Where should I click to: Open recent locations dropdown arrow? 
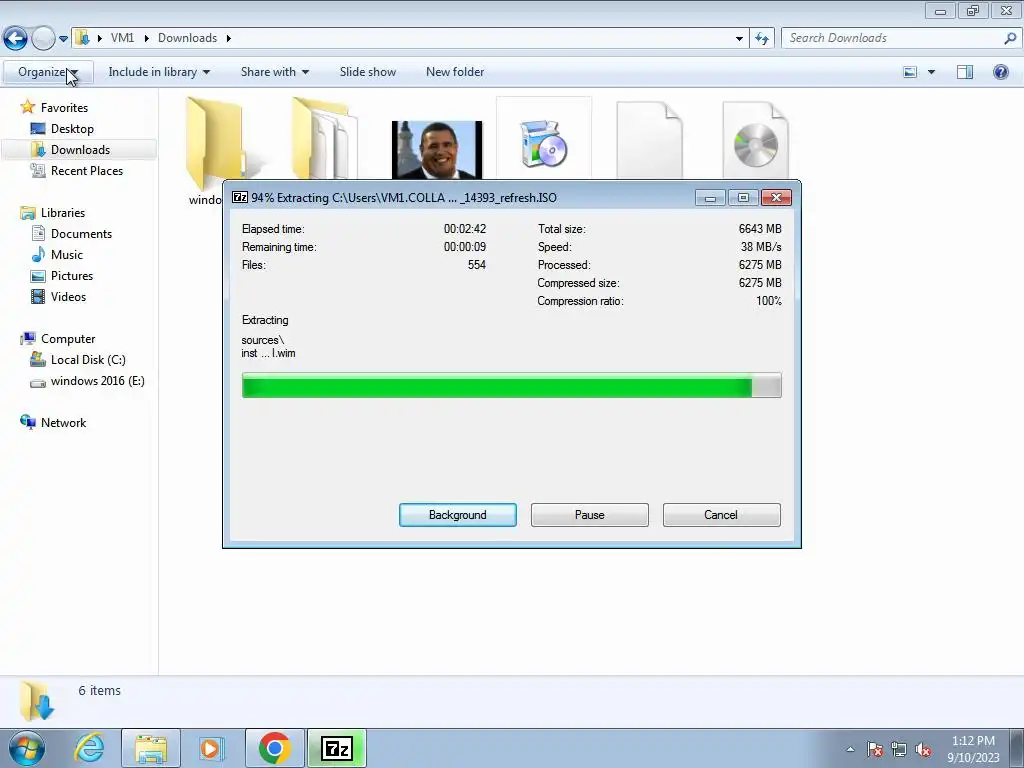pos(63,39)
